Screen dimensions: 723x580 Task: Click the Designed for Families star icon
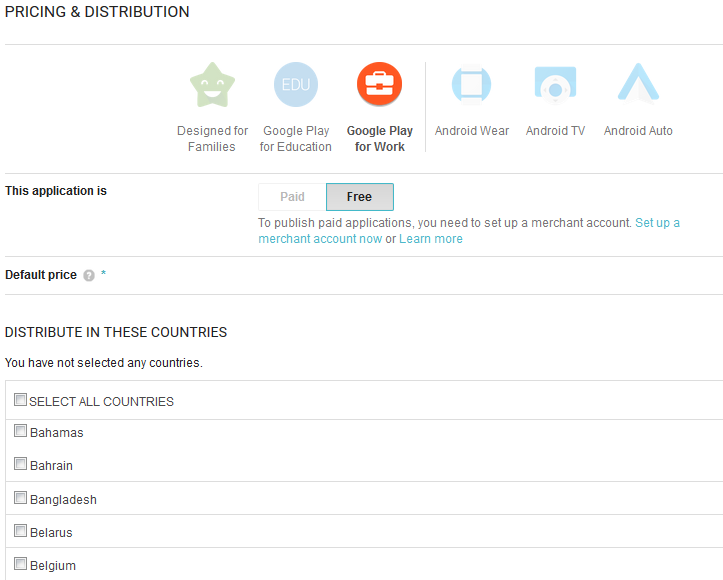click(212, 85)
